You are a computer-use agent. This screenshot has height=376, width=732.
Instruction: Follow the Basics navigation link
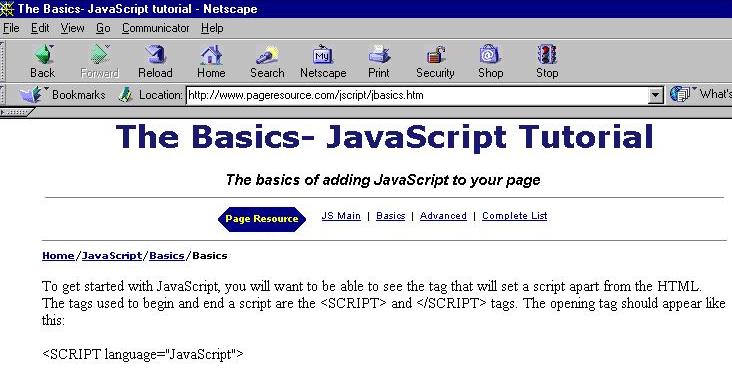point(391,216)
